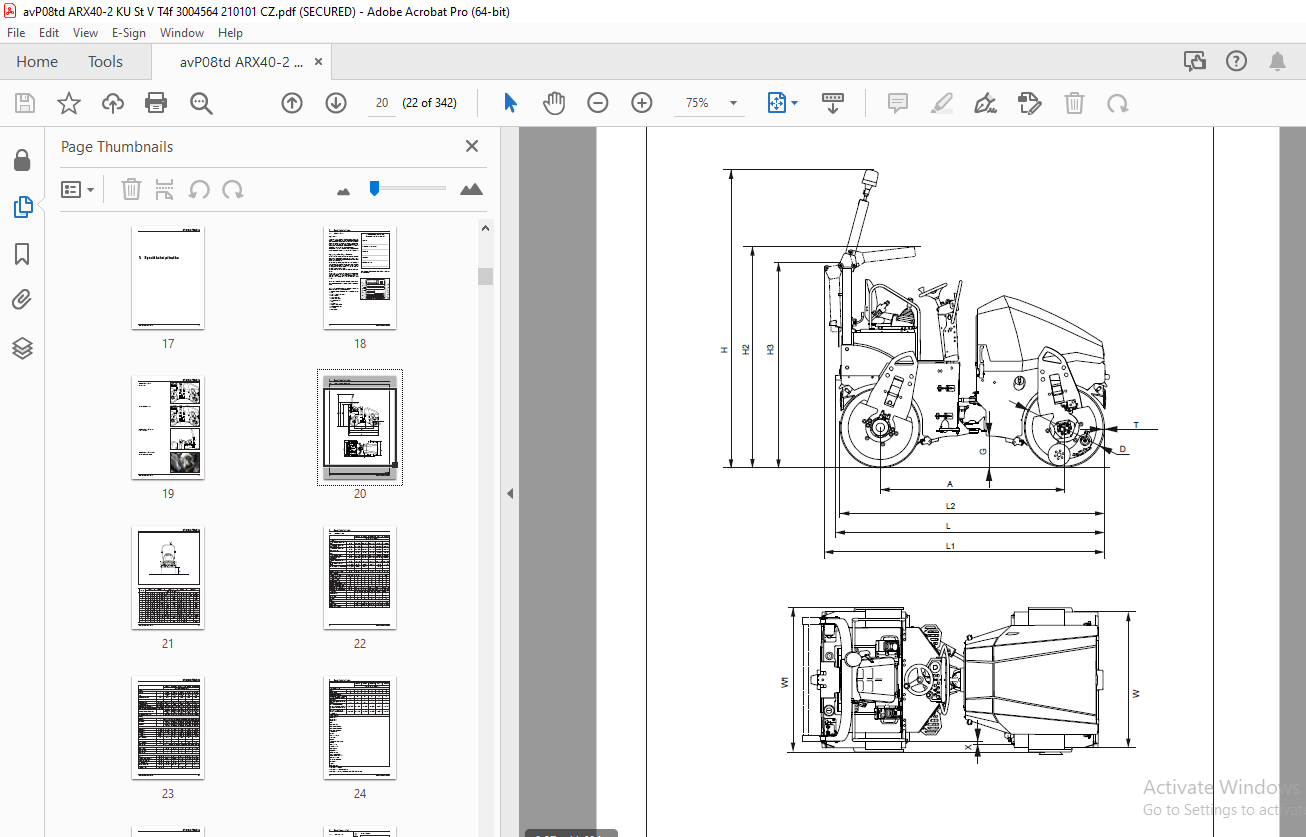This screenshot has height=837, width=1306.
Task: Add bookmark star for this file
Action: tap(68, 103)
